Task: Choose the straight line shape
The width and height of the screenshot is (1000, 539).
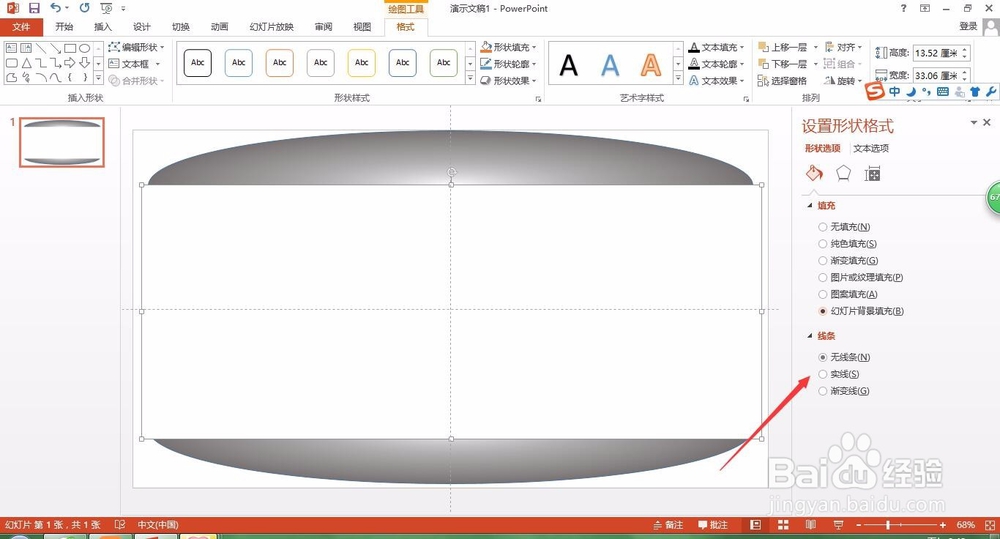Action: (x=41, y=48)
